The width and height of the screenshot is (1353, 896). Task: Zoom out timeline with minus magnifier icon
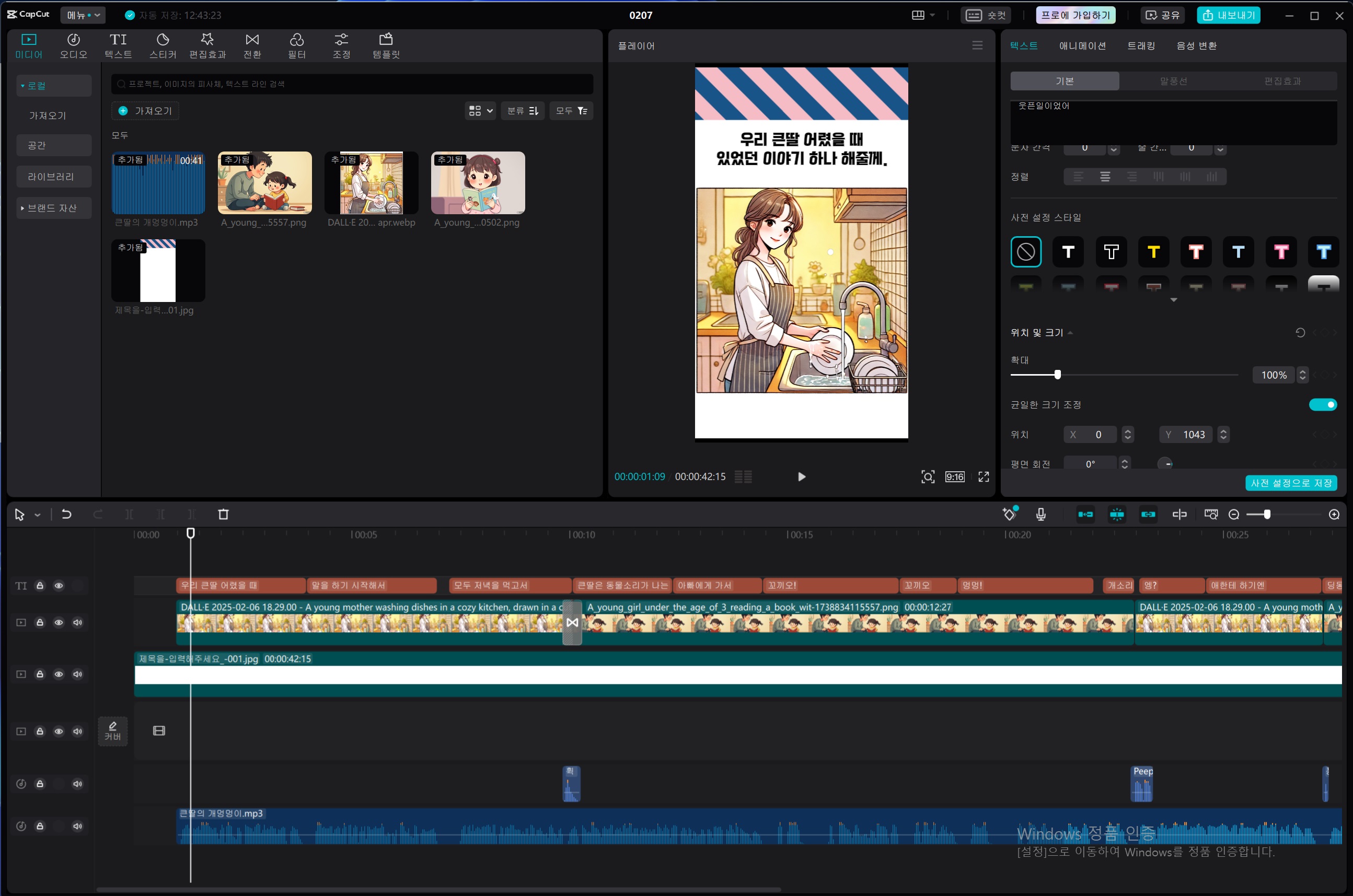coord(1233,515)
